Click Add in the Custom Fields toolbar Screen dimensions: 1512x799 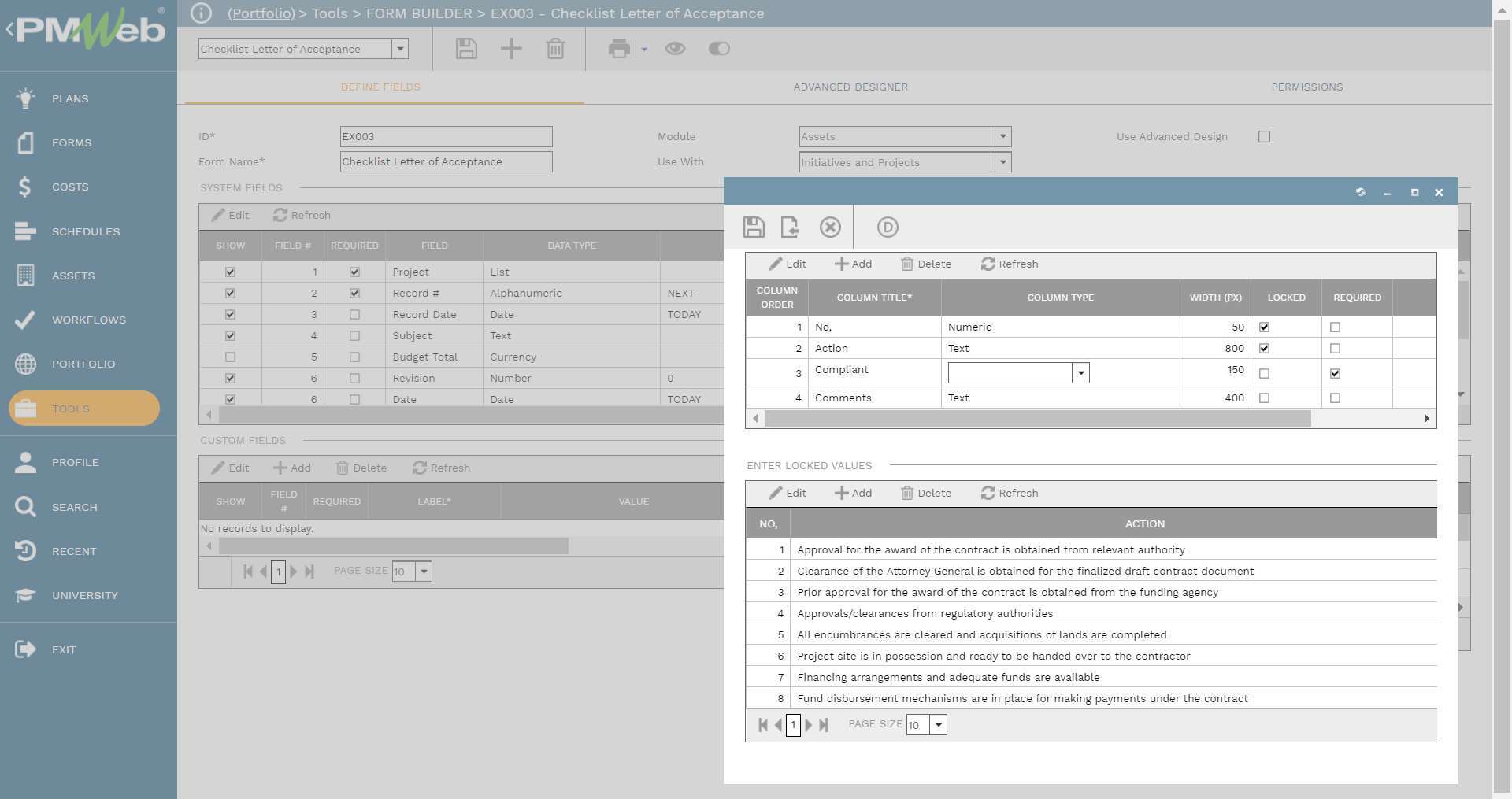coord(292,468)
